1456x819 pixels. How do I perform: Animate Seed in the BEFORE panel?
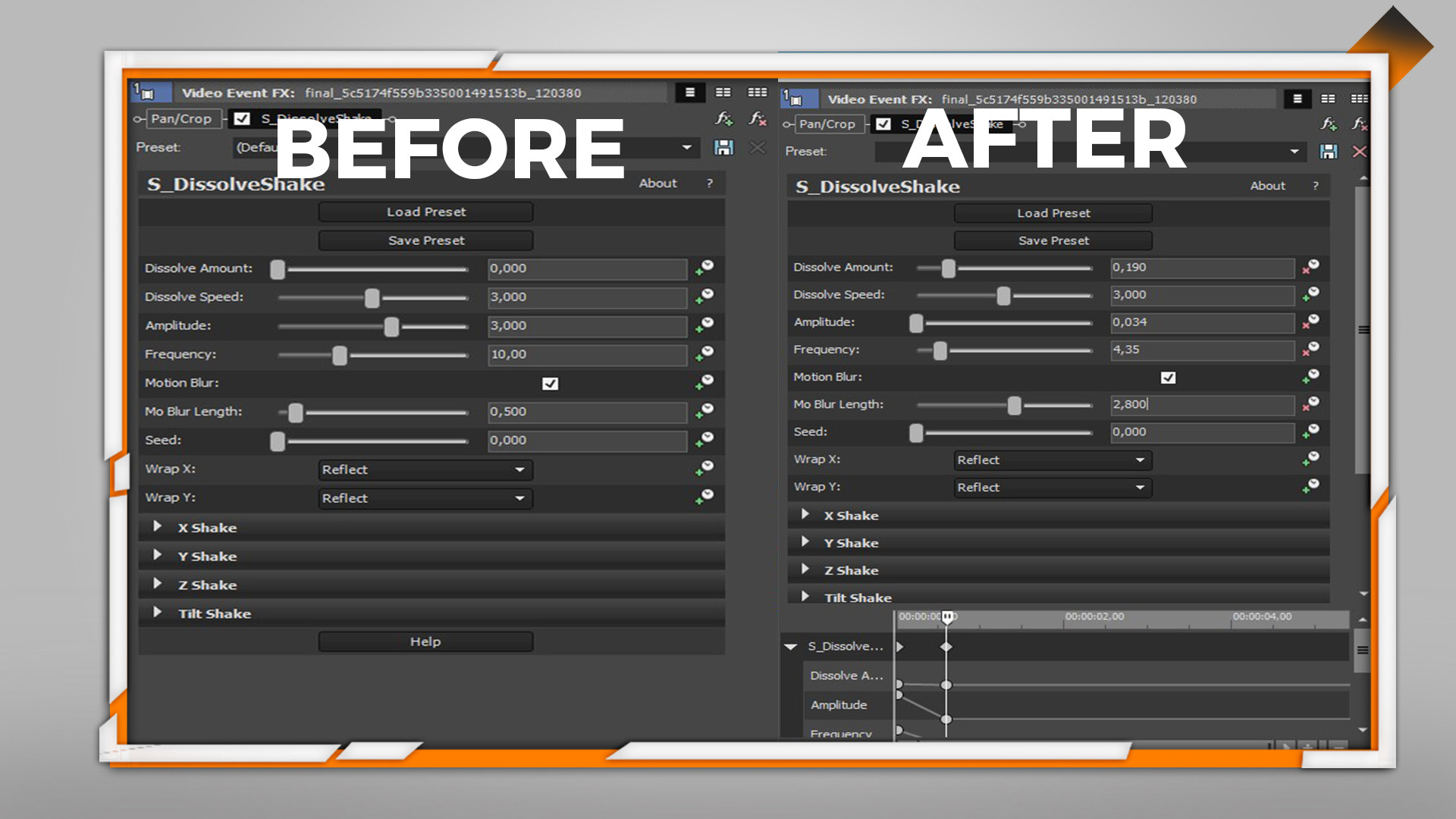[x=705, y=440]
